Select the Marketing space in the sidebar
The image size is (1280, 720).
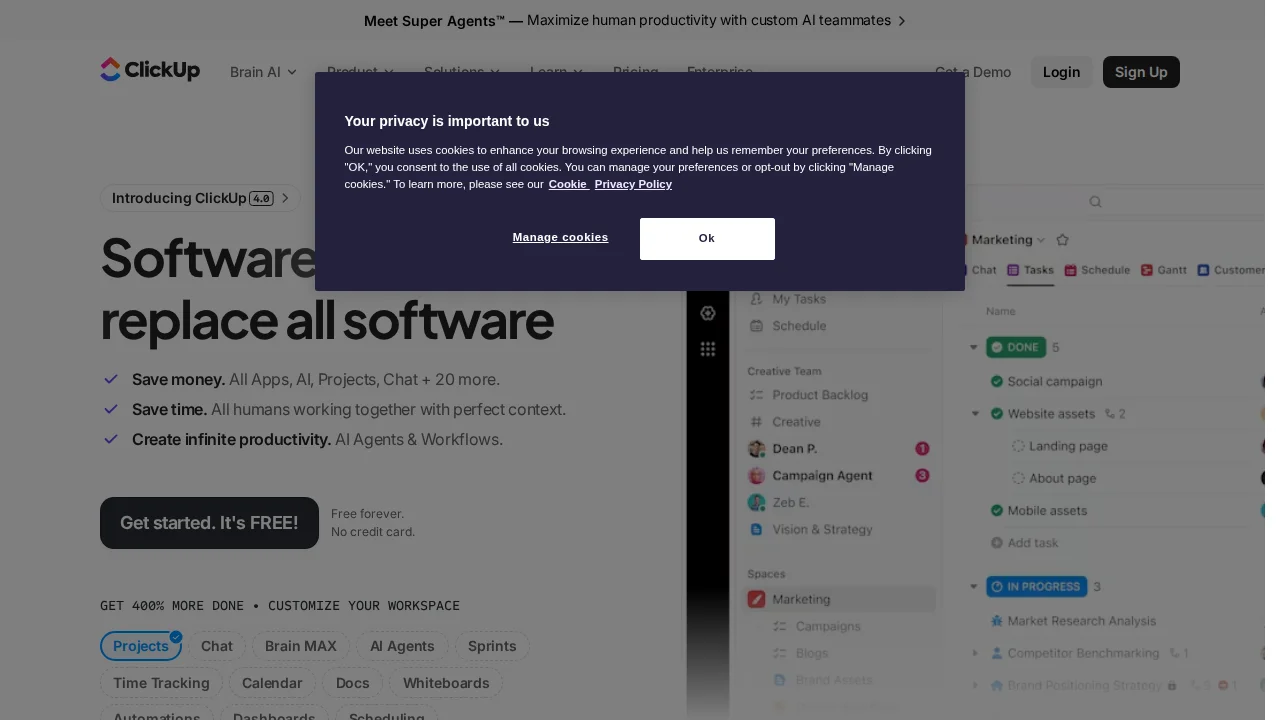840,600
